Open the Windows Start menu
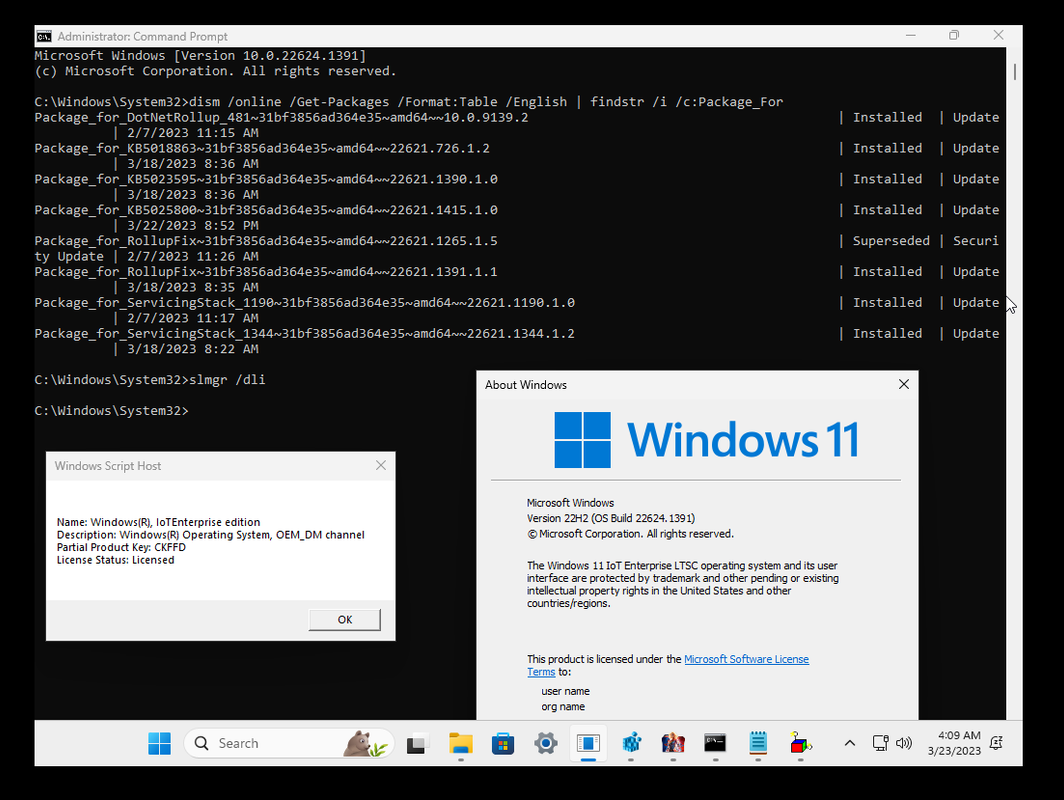This screenshot has height=800, width=1064. (x=159, y=743)
